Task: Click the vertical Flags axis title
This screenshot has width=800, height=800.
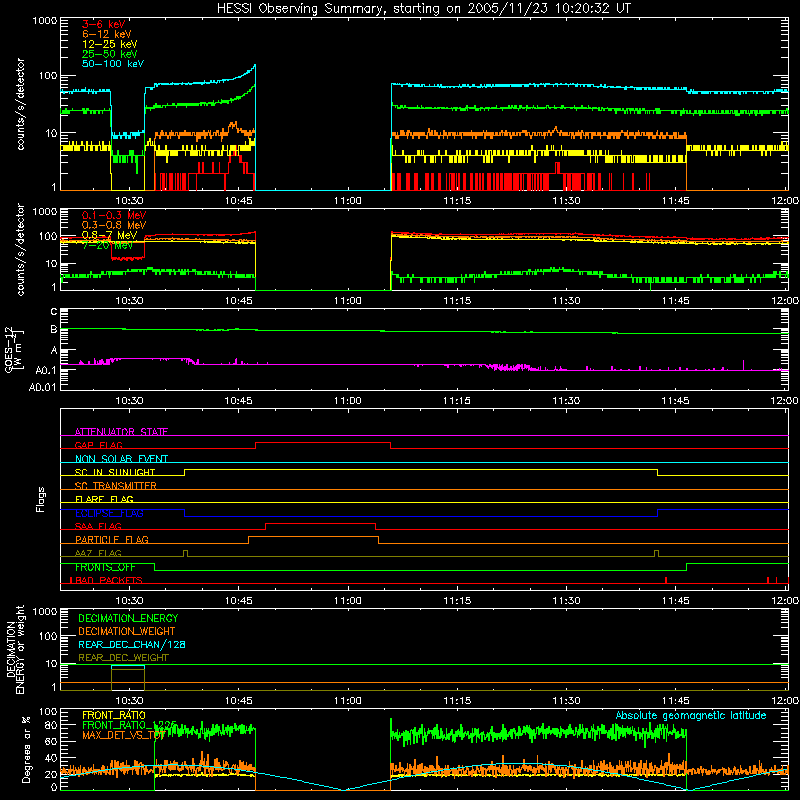Action: coord(41,499)
